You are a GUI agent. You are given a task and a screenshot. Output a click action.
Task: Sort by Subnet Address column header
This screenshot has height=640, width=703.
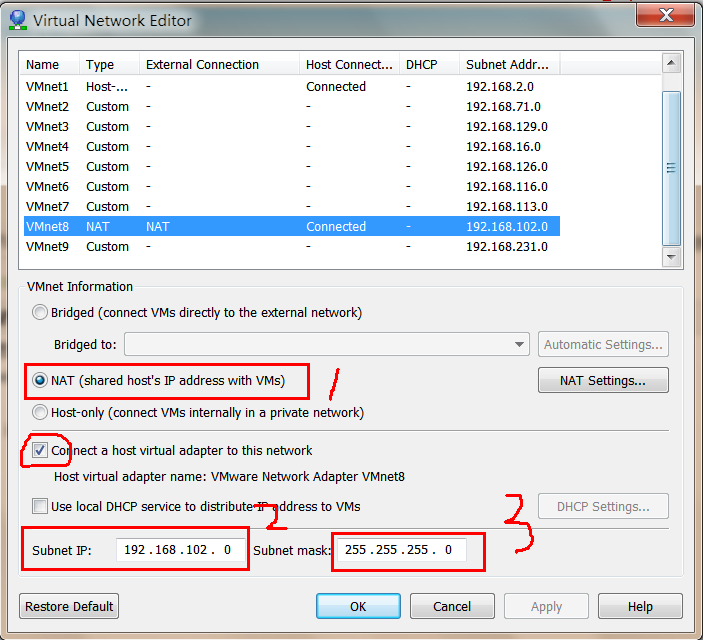pyautogui.click(x=509, y=65)
